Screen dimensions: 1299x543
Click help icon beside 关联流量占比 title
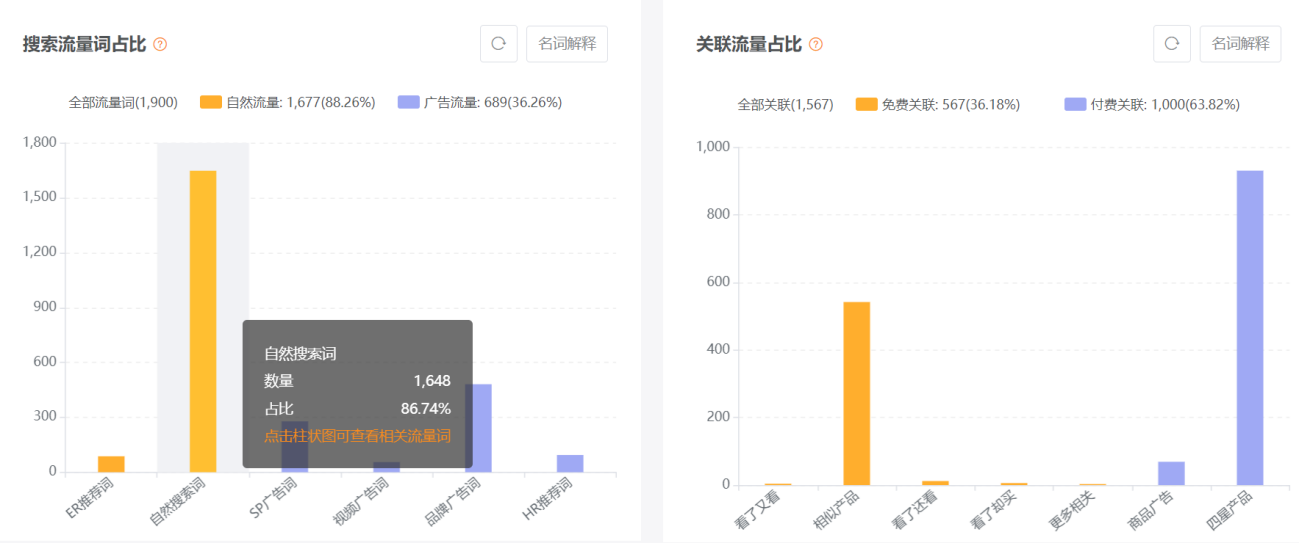816,45
